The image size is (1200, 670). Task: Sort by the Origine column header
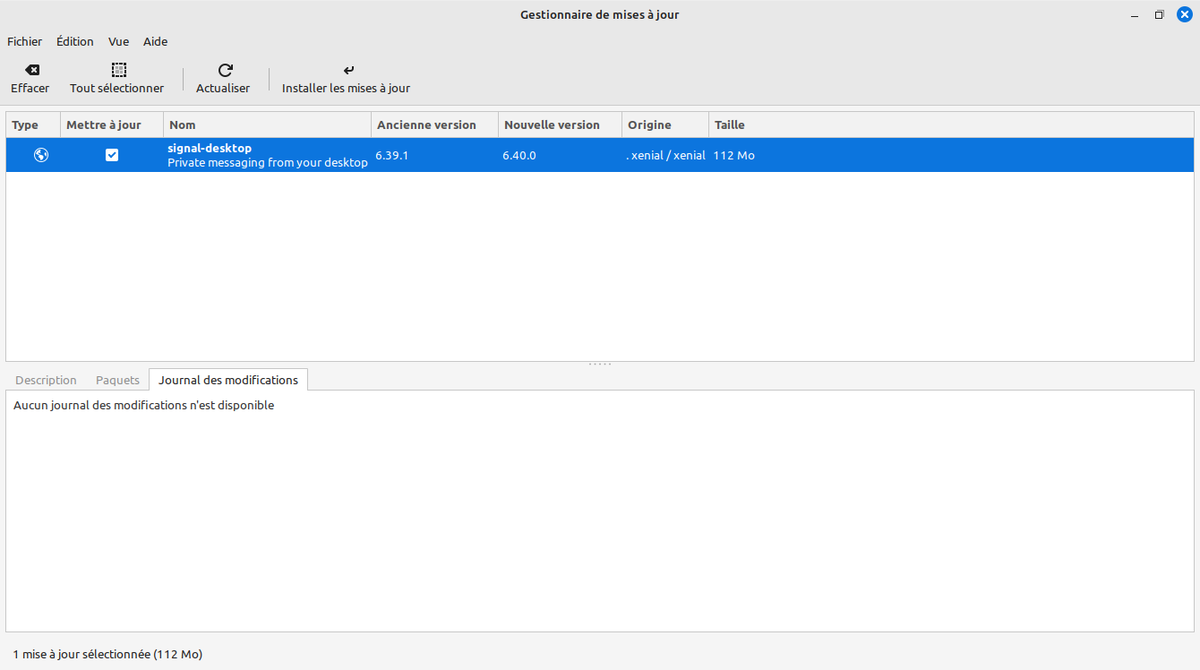[664, 125]
